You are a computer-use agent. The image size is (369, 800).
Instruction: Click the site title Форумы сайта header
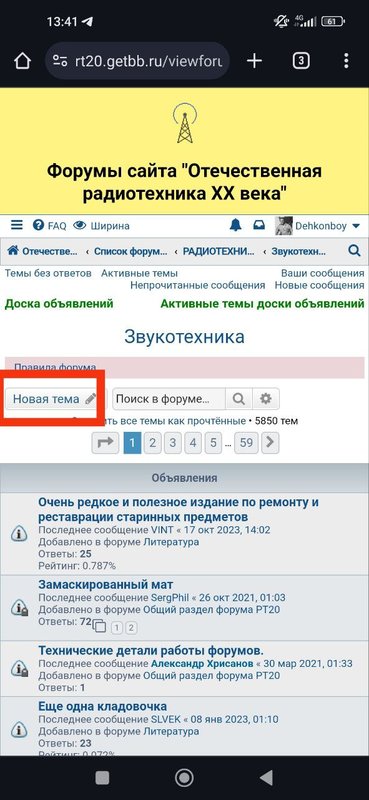click(184, 182)
